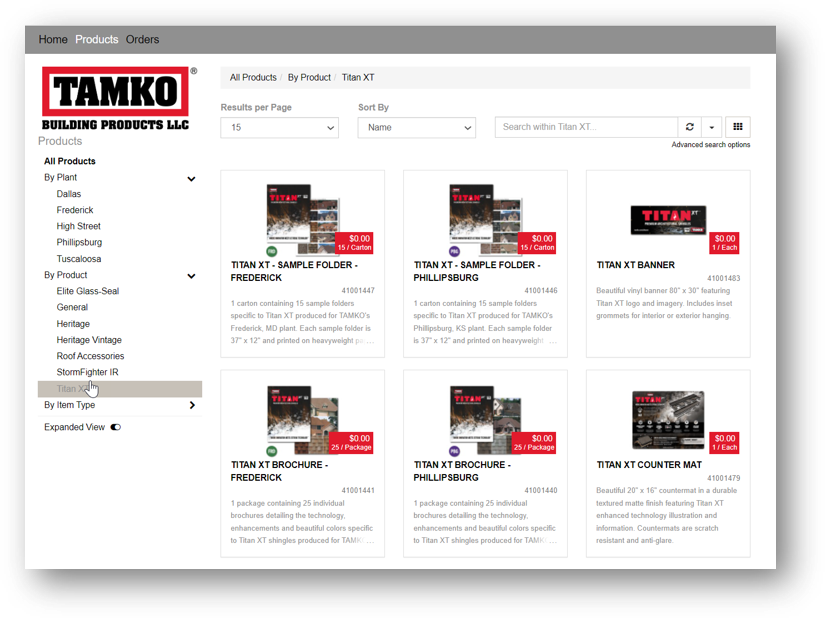Collapse the By Plant section
826x619 pixels.
(x=192, y=178)
